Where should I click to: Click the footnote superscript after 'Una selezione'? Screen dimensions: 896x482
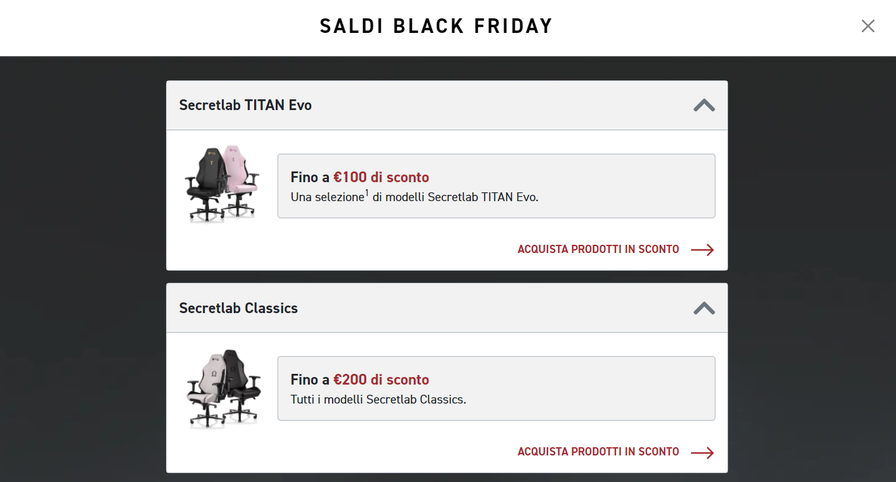(x=366, y=193)
